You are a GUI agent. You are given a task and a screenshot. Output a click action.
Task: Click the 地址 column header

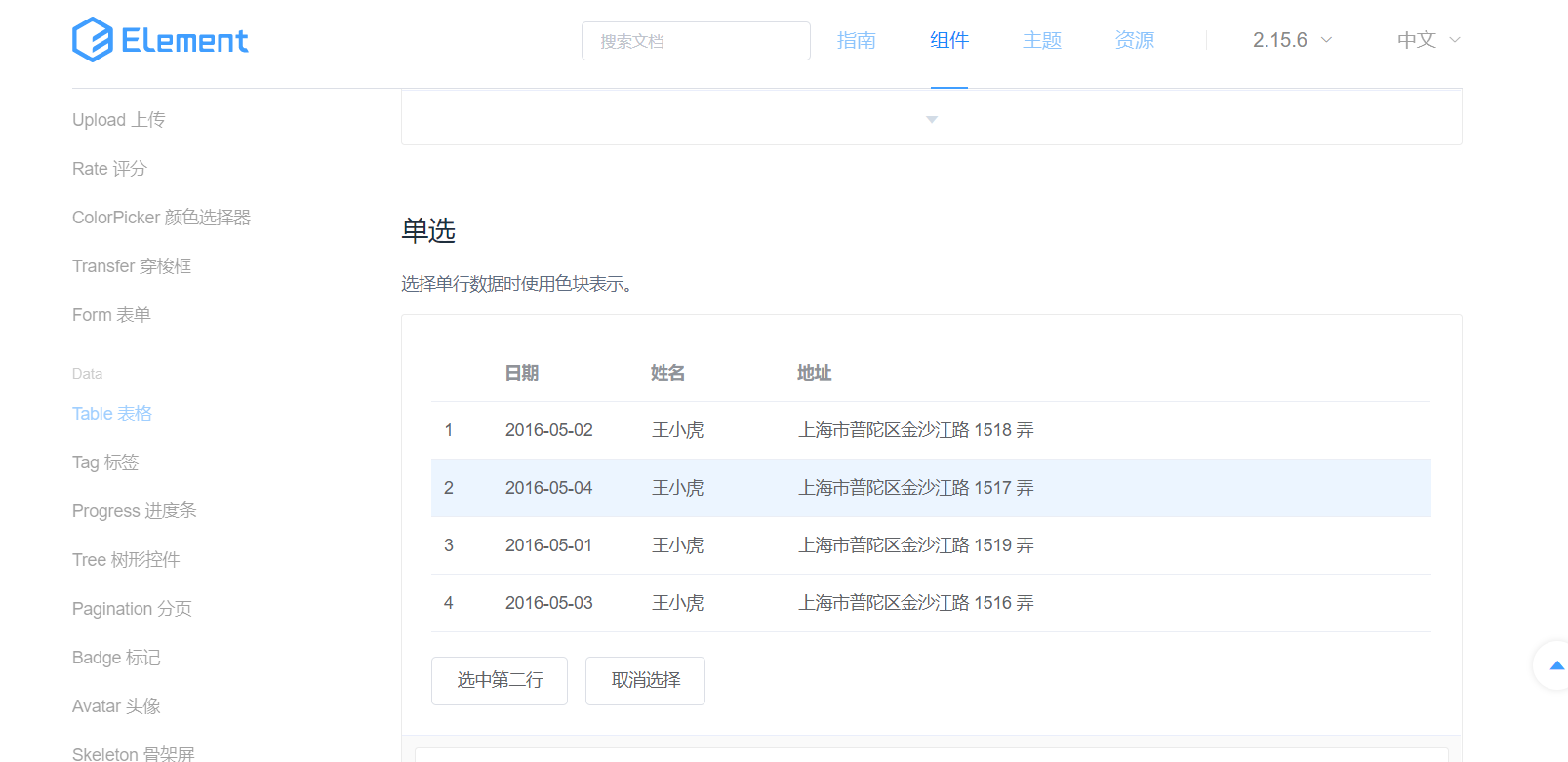(x=815, y=373)
